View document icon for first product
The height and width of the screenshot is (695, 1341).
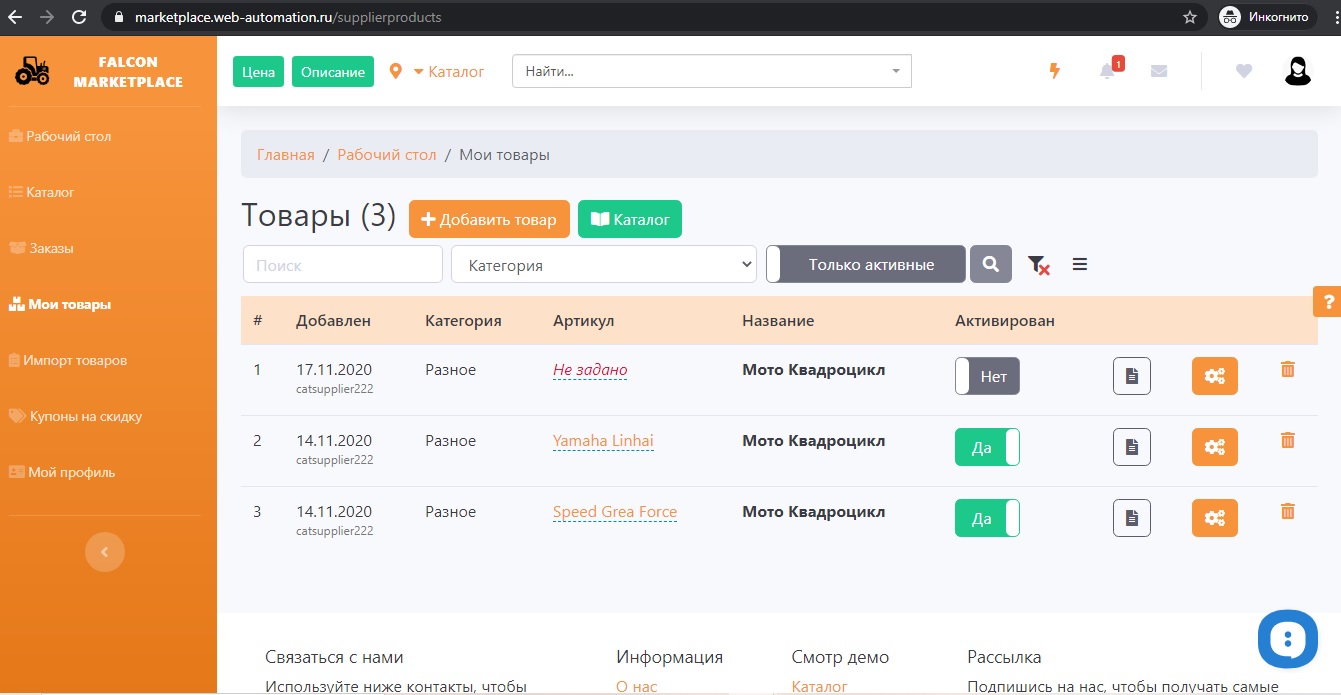click(x=1131, y=376)
